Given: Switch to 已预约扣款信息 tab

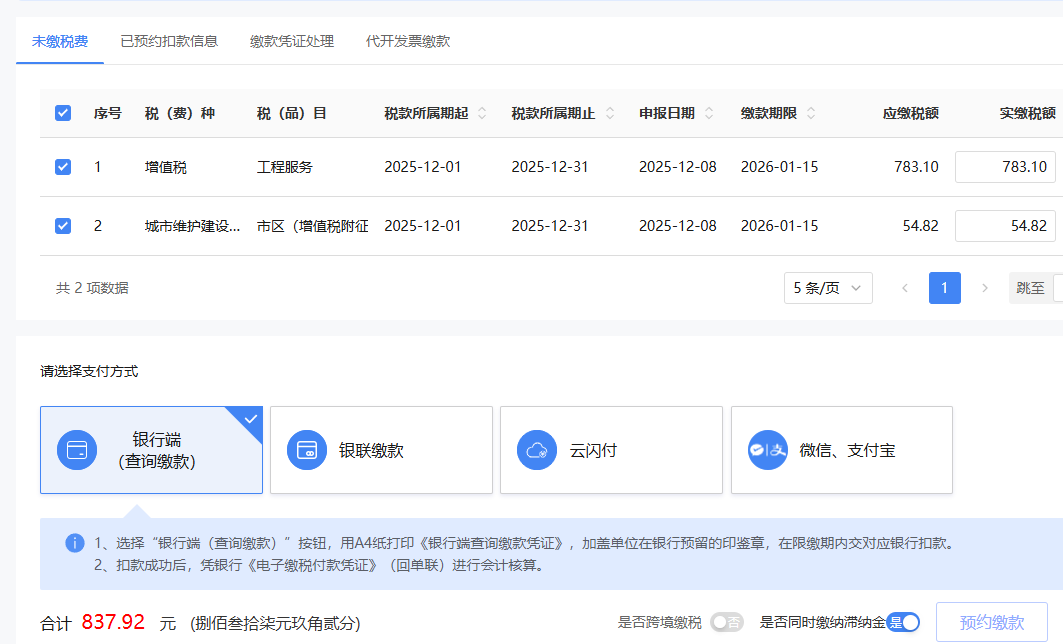Looking at the screenshot, I should 169,41.
